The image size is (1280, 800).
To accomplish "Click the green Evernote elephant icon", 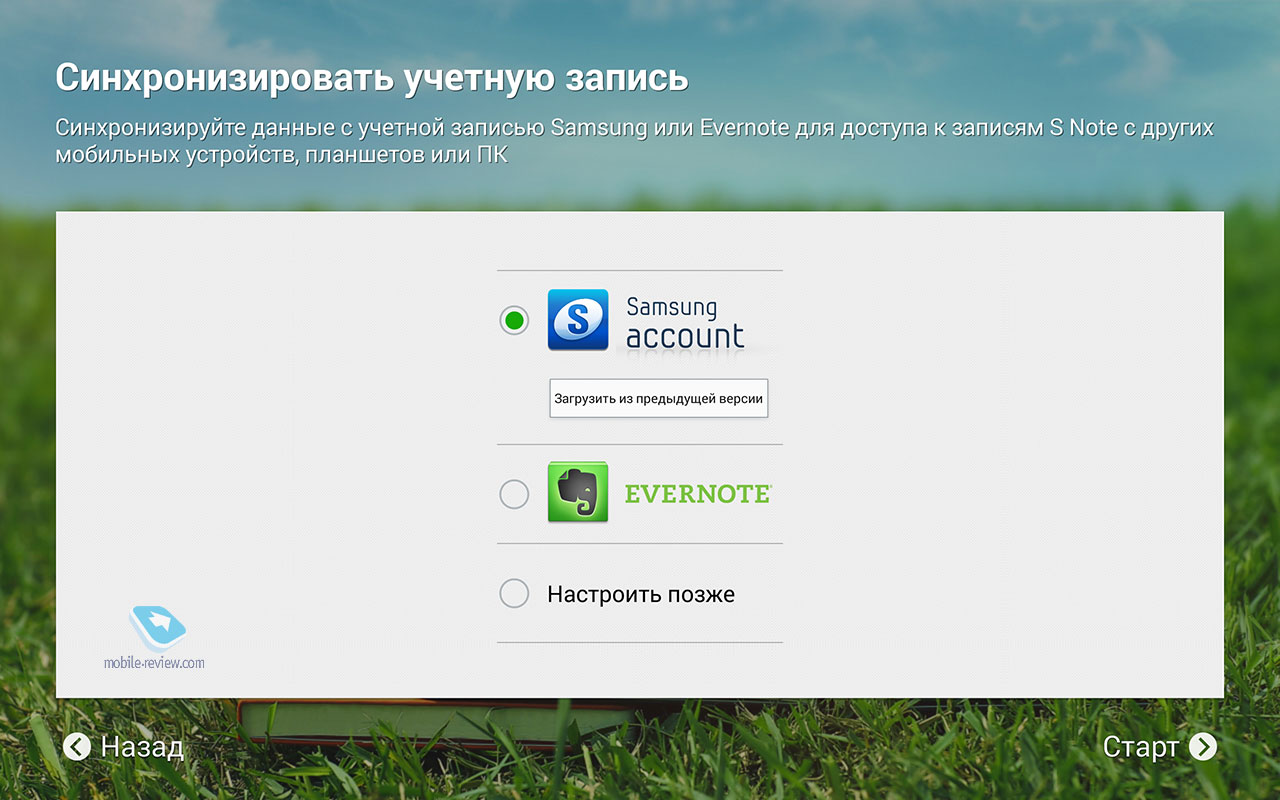I will [578, 492].
